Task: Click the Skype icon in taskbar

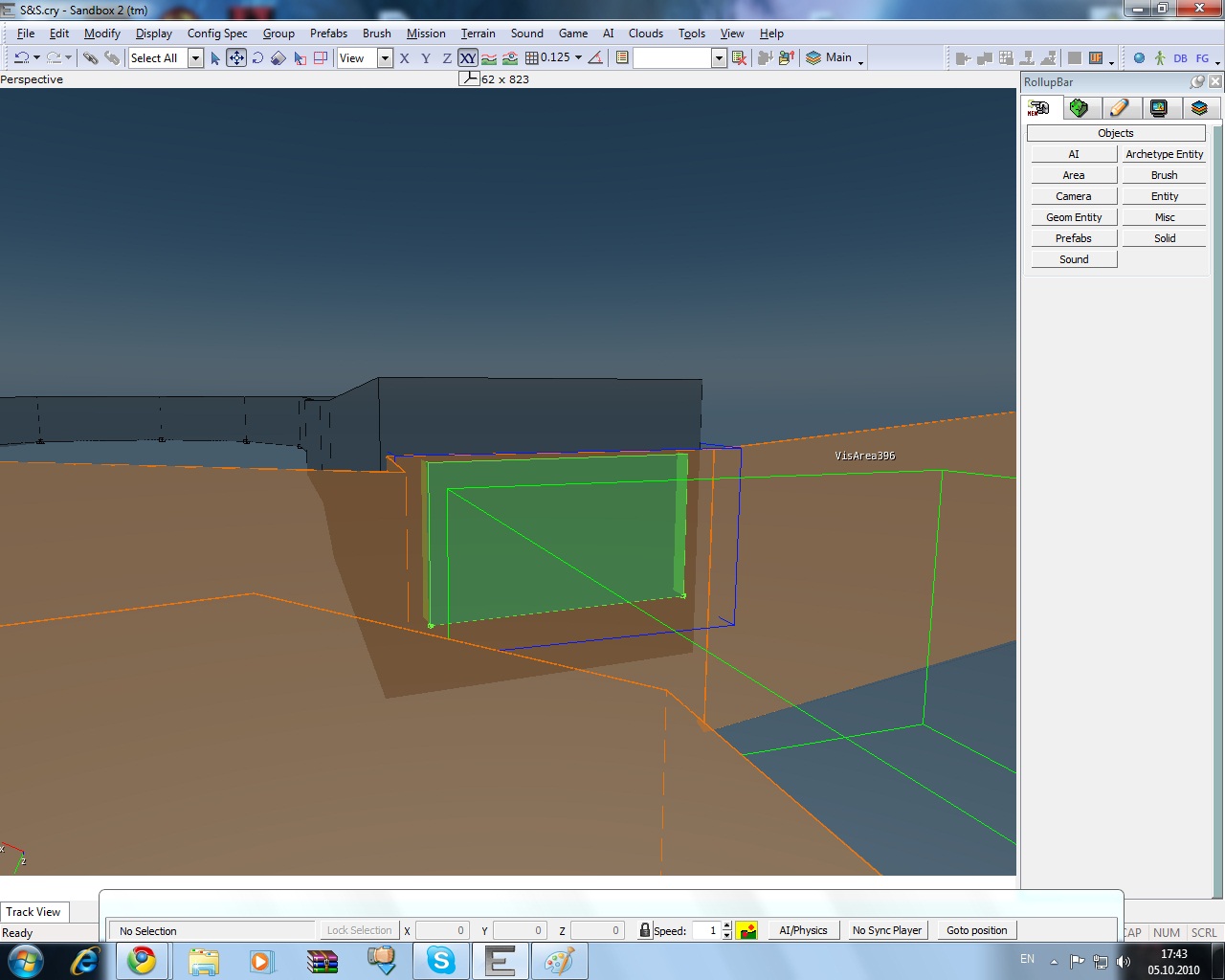Action: coord(440,961)
